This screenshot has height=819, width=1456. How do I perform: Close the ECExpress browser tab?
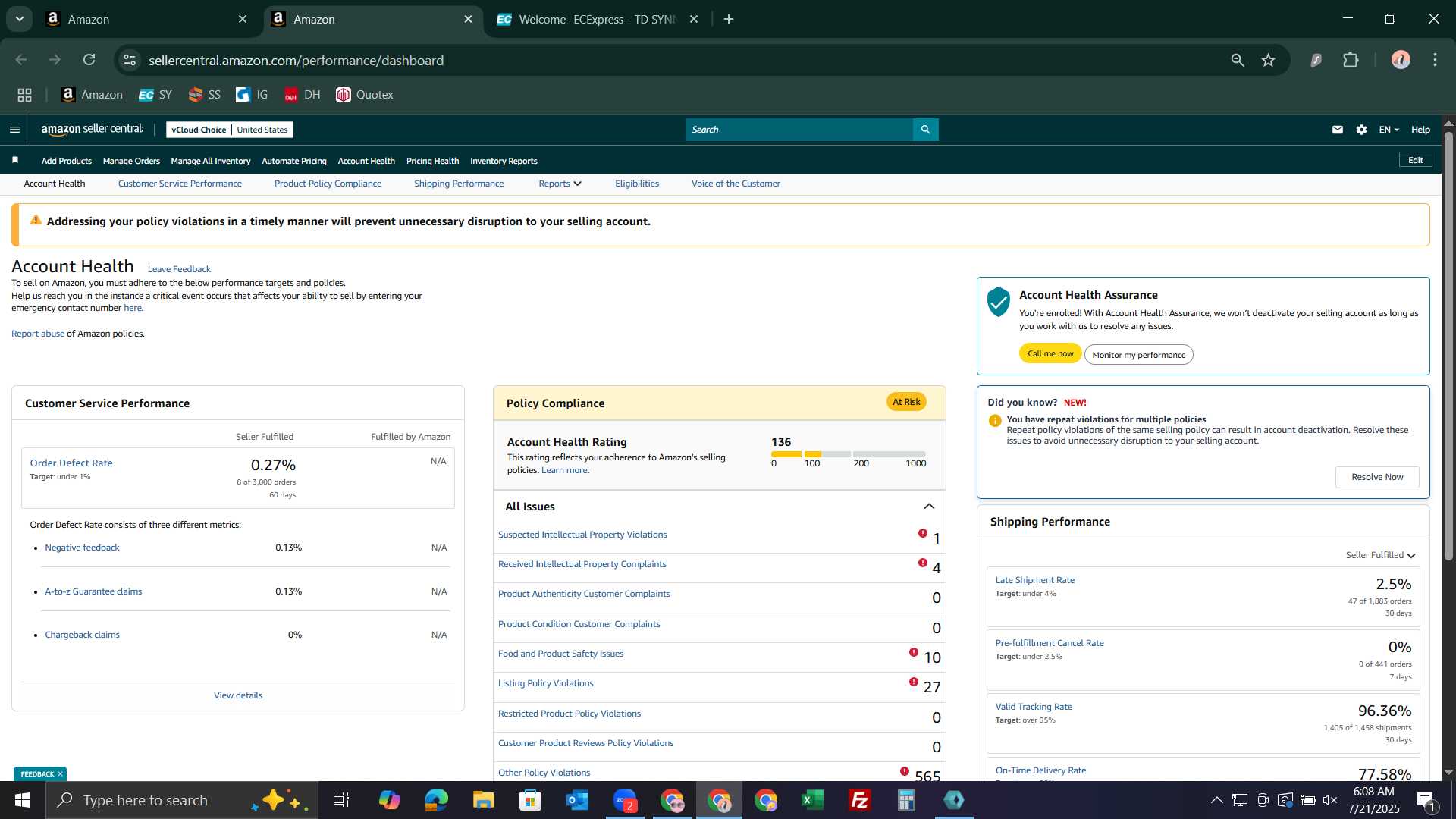693,19
